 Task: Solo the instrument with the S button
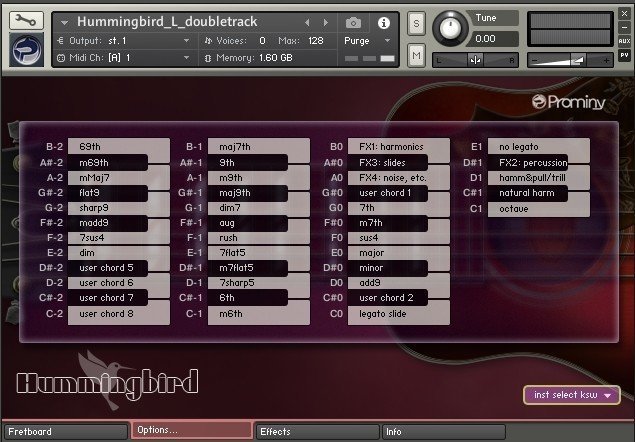pyautogui.click(x=416, y=23)
